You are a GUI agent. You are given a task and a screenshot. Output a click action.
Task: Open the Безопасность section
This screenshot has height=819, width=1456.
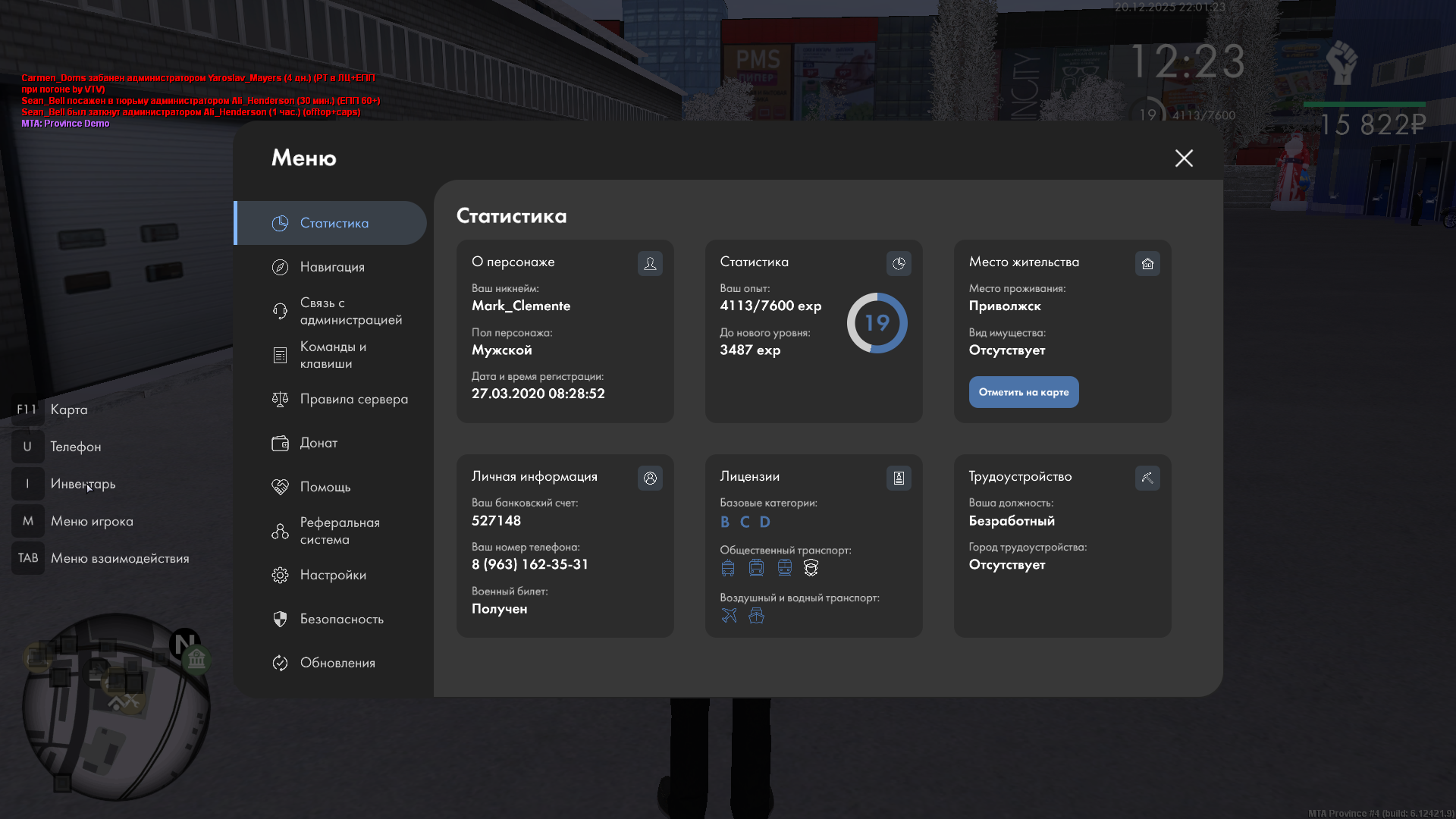[341, 619]
